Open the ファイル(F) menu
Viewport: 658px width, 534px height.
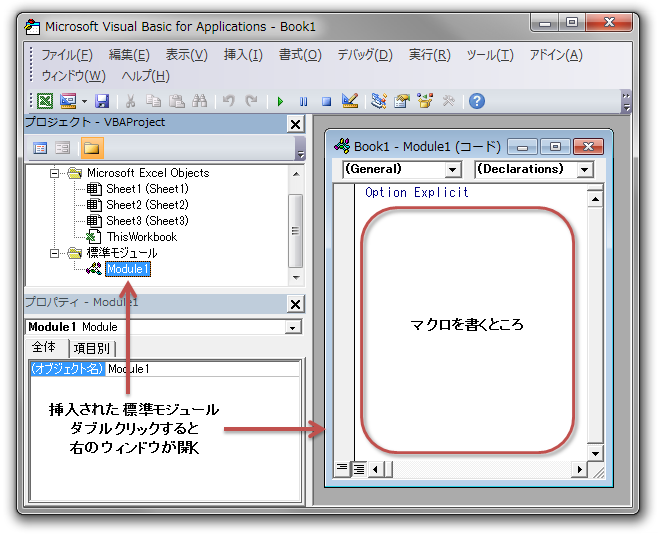tap(67, 55)
